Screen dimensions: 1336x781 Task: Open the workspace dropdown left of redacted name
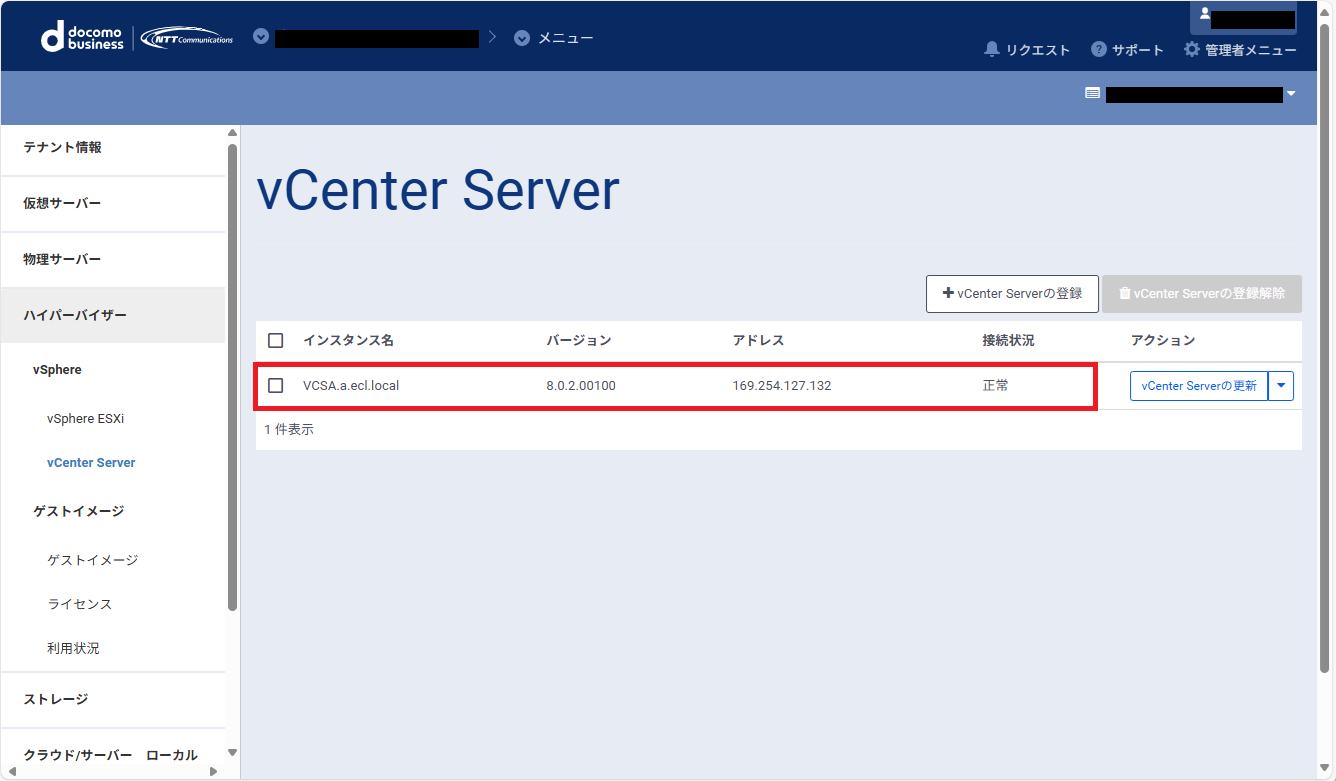click(x=261, y=37)
